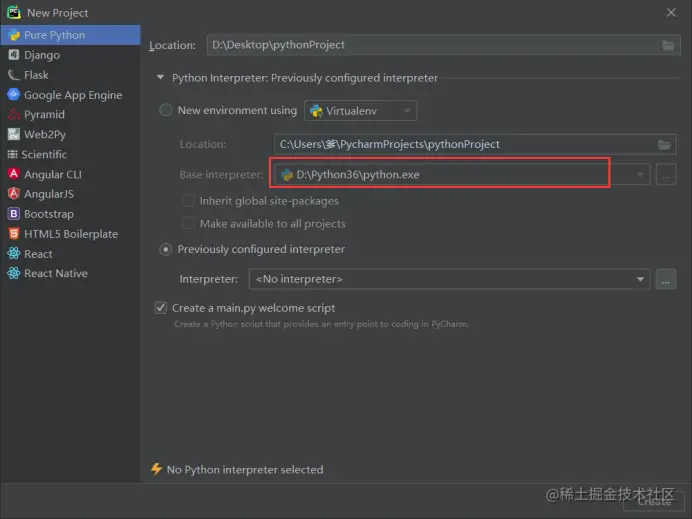
Task: Choose React project type
Action: (x=70, y=254)
